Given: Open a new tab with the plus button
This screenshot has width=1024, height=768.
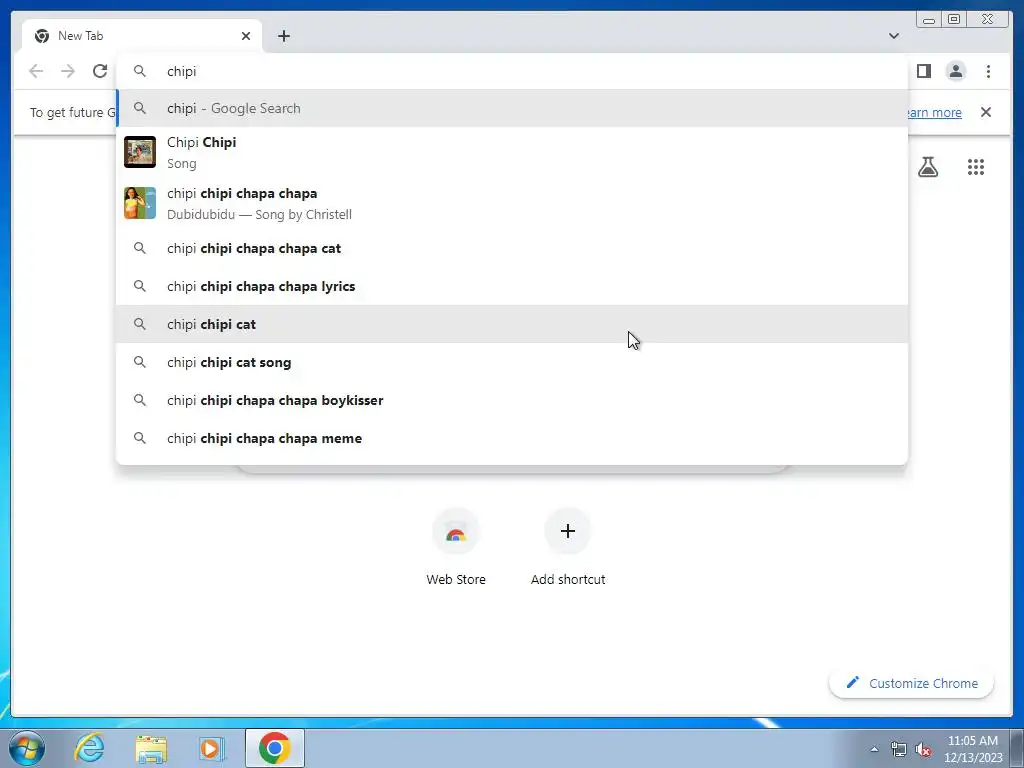Looking at the screenshot, I should coord(283,36).
